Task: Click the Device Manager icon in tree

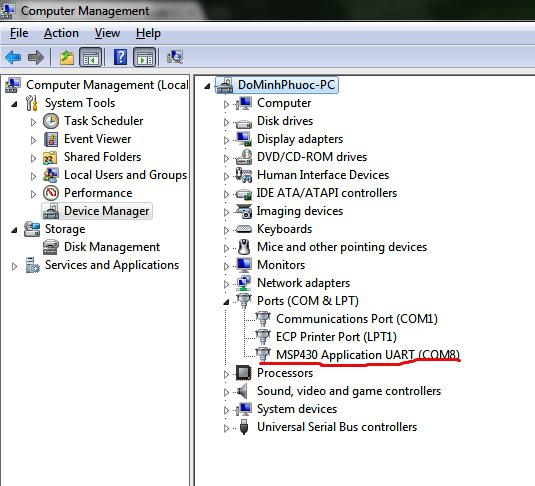Action: pyautogui.click(x=51, y=211)
